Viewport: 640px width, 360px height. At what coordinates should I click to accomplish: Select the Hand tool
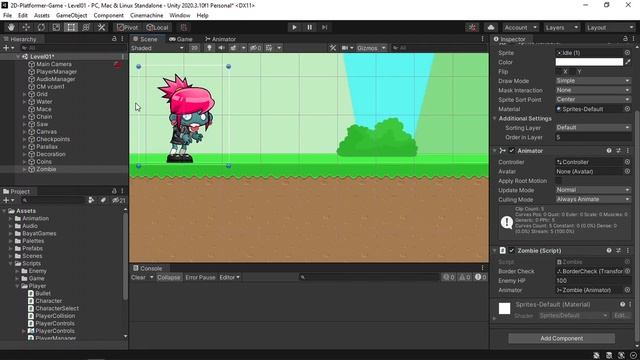pyautogui.click(x=11, y=27)
